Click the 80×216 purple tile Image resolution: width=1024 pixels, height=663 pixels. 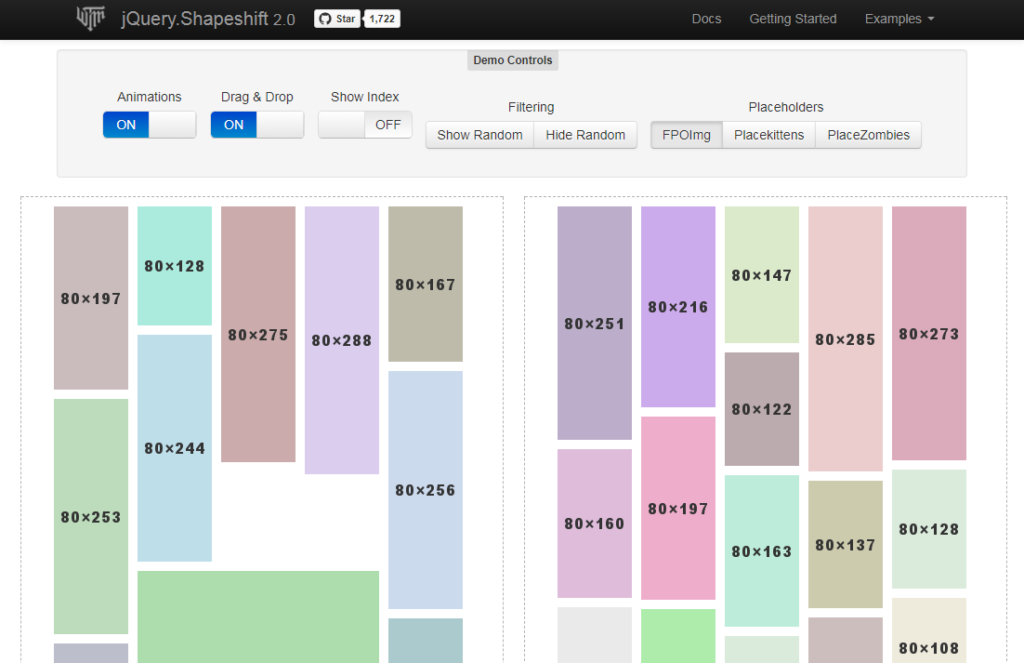click(x=678, y=307)
